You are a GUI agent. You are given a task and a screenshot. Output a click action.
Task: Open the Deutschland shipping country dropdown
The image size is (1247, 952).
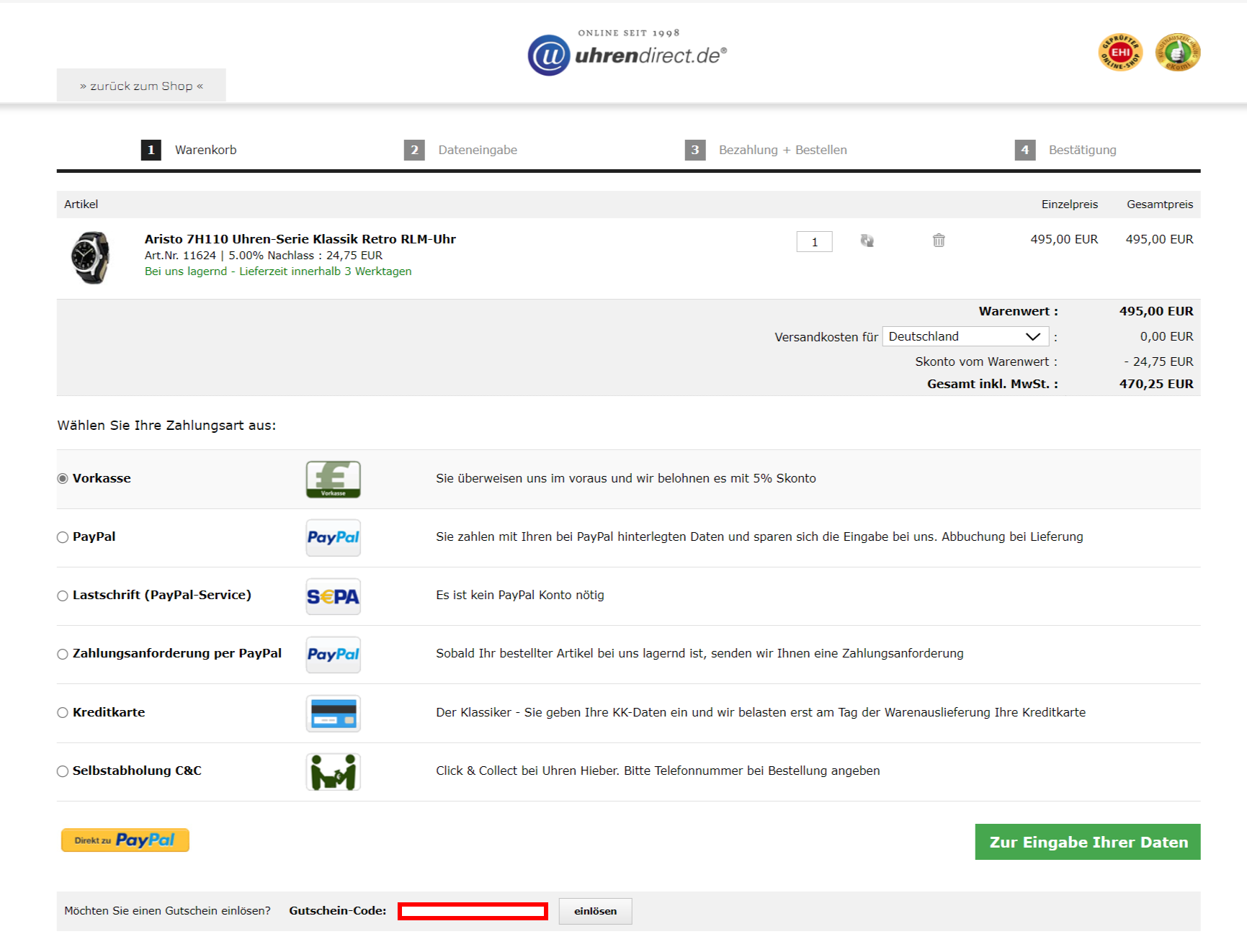pos(965,336)
